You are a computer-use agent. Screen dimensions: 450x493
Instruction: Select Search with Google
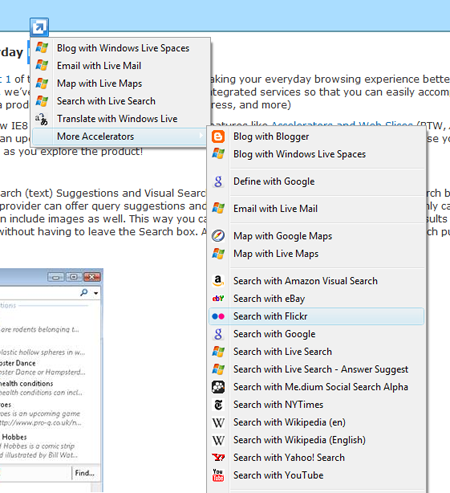316,334
